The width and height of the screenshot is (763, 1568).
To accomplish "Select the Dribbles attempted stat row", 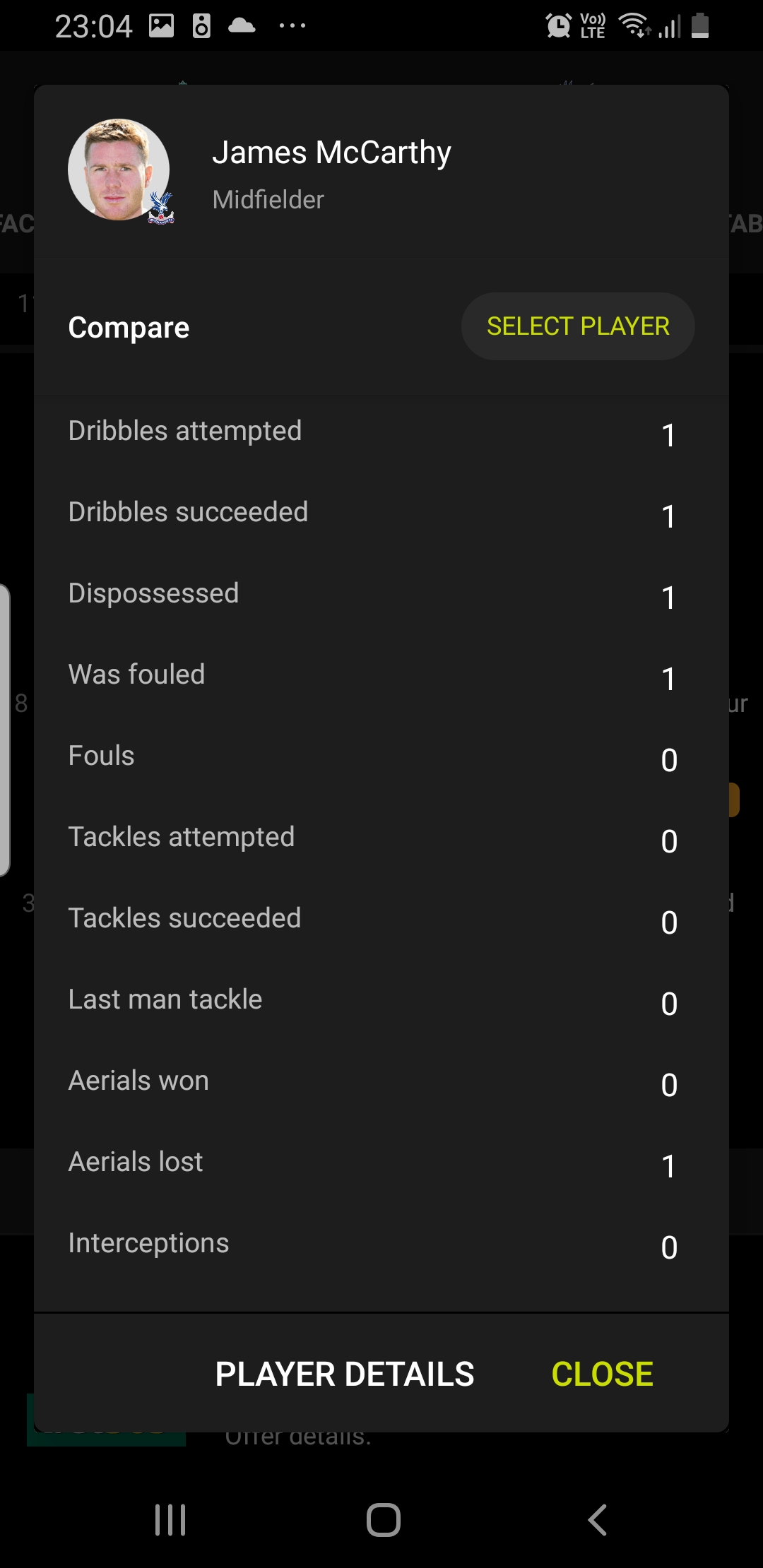I will pyautogui.click(x=381, y=432).
